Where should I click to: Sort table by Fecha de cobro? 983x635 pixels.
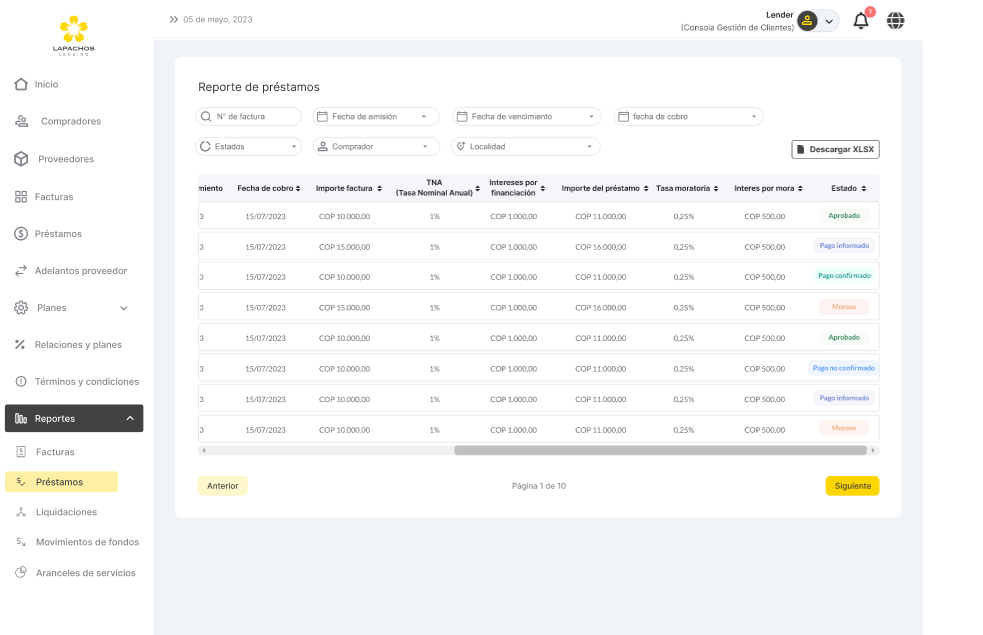click(x=298, y=188)
